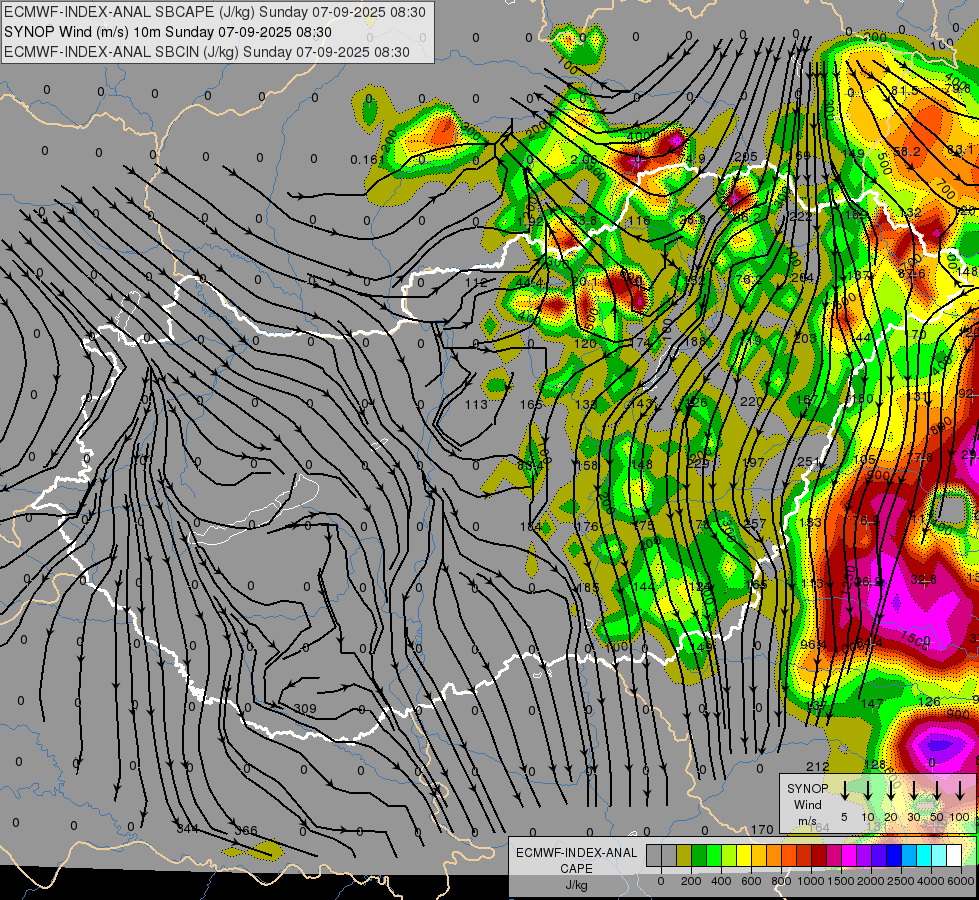Screen dimensions: 979x900
Task: Click the map value 135
Action: point(586,404)
